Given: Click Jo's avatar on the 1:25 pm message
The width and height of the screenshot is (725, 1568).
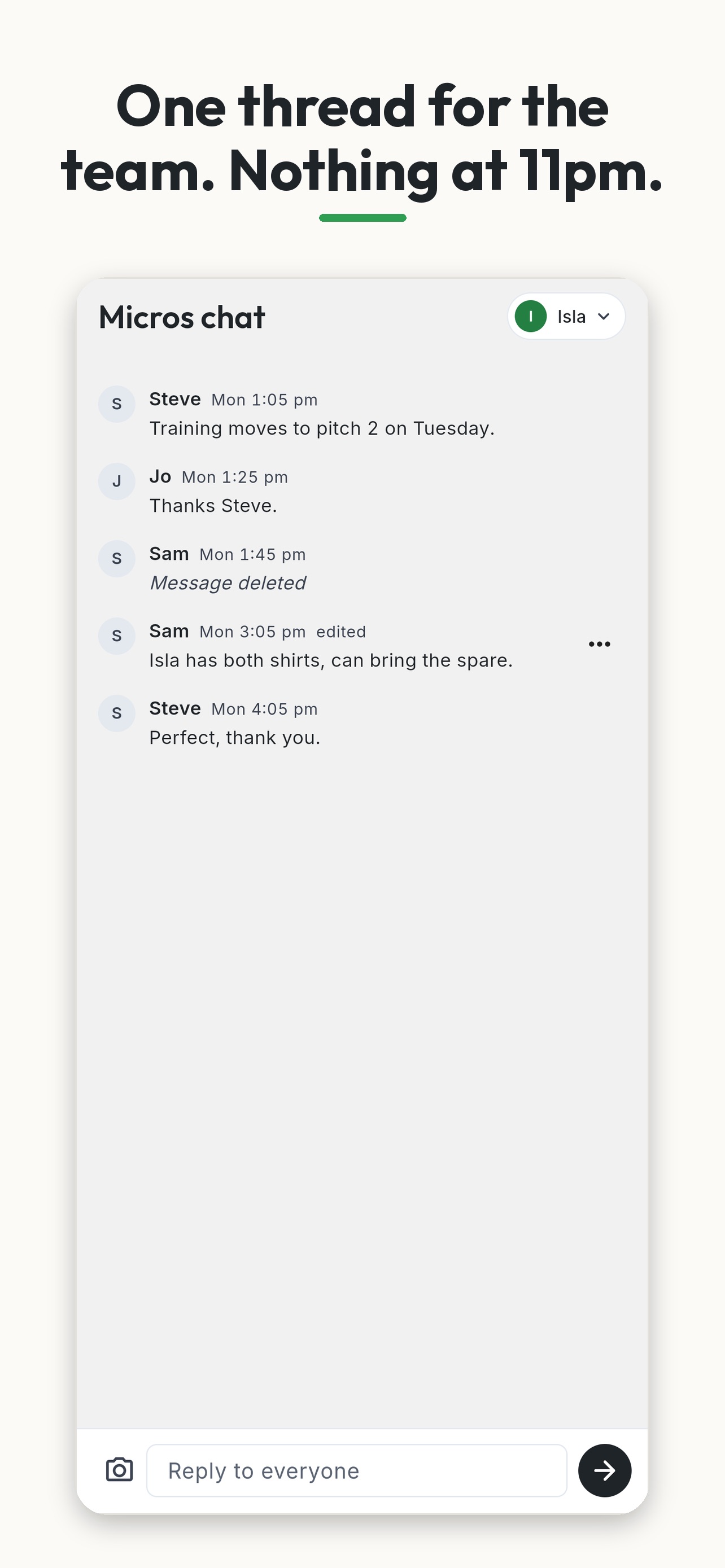Looking at the screenshot, I should [x=117, y=481].
